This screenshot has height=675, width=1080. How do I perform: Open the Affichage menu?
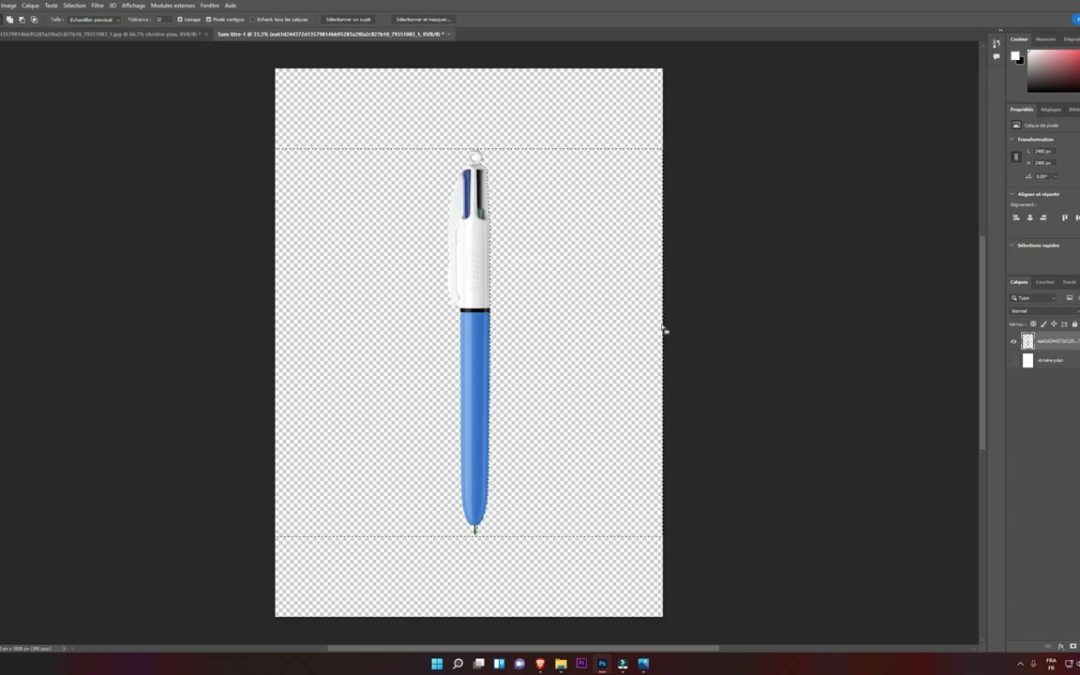point(133,6)
